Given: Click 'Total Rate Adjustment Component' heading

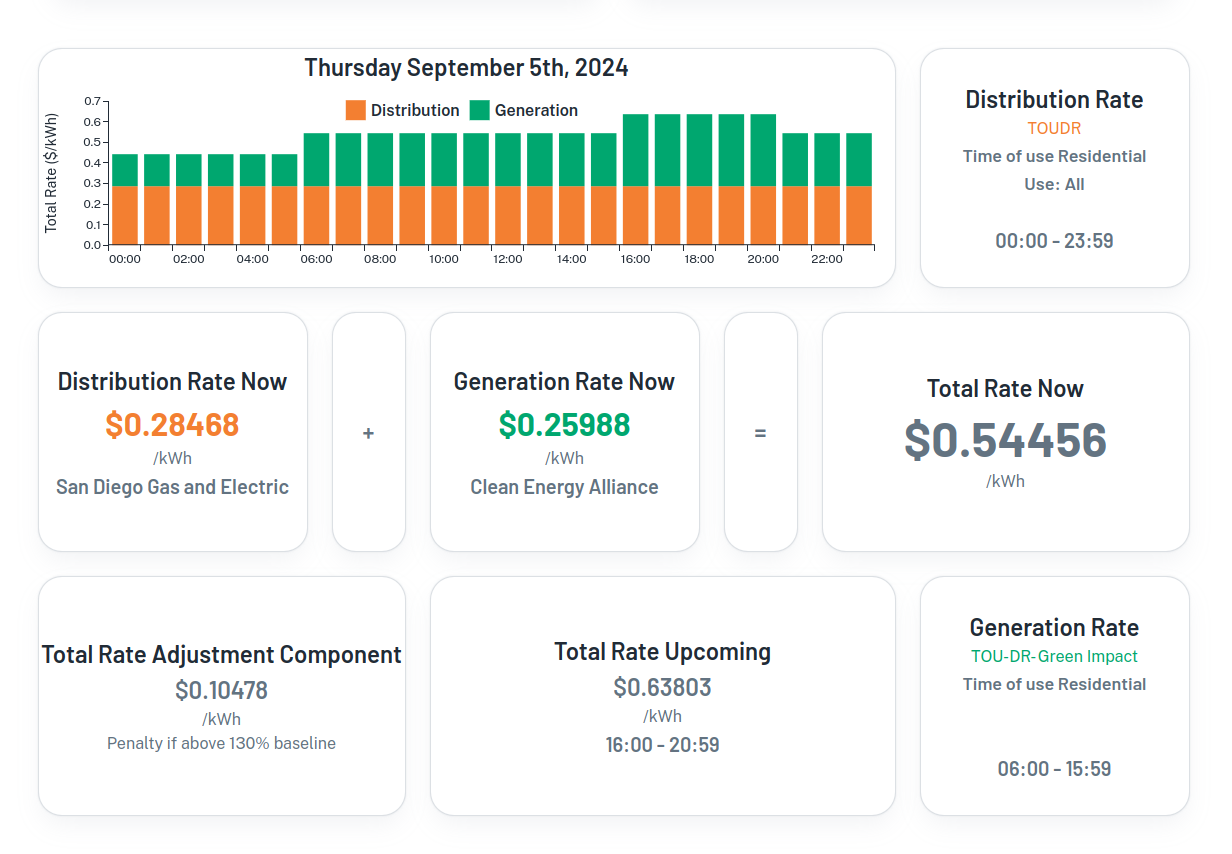Looking at the screenshot, I should click(x=222, y=654).
